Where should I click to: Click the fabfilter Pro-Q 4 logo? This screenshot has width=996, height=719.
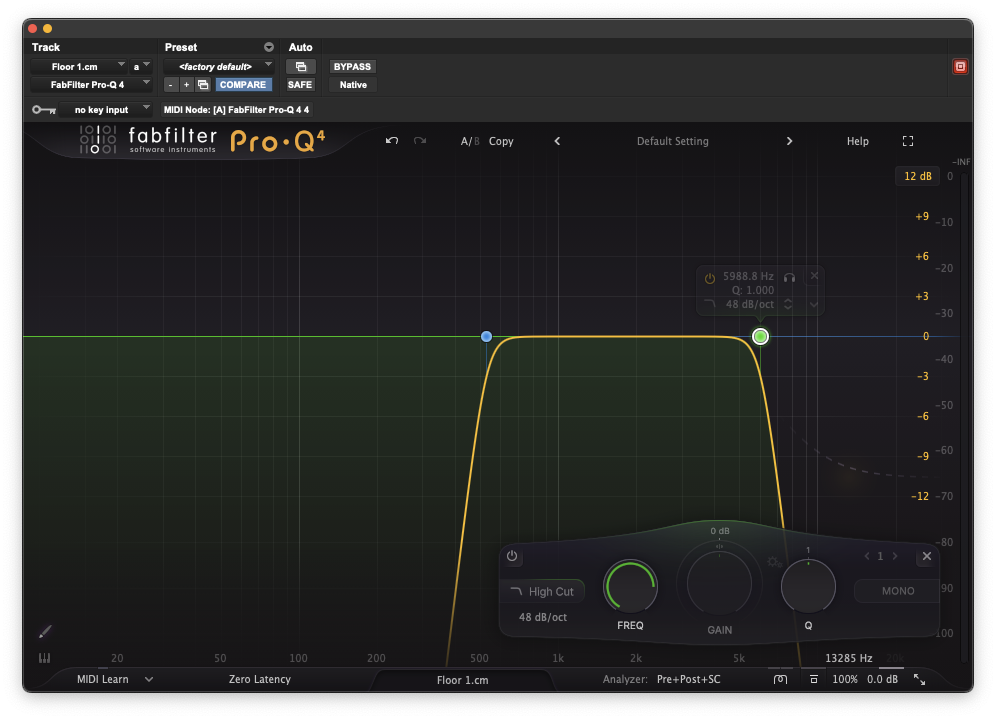tap(203, 140)
